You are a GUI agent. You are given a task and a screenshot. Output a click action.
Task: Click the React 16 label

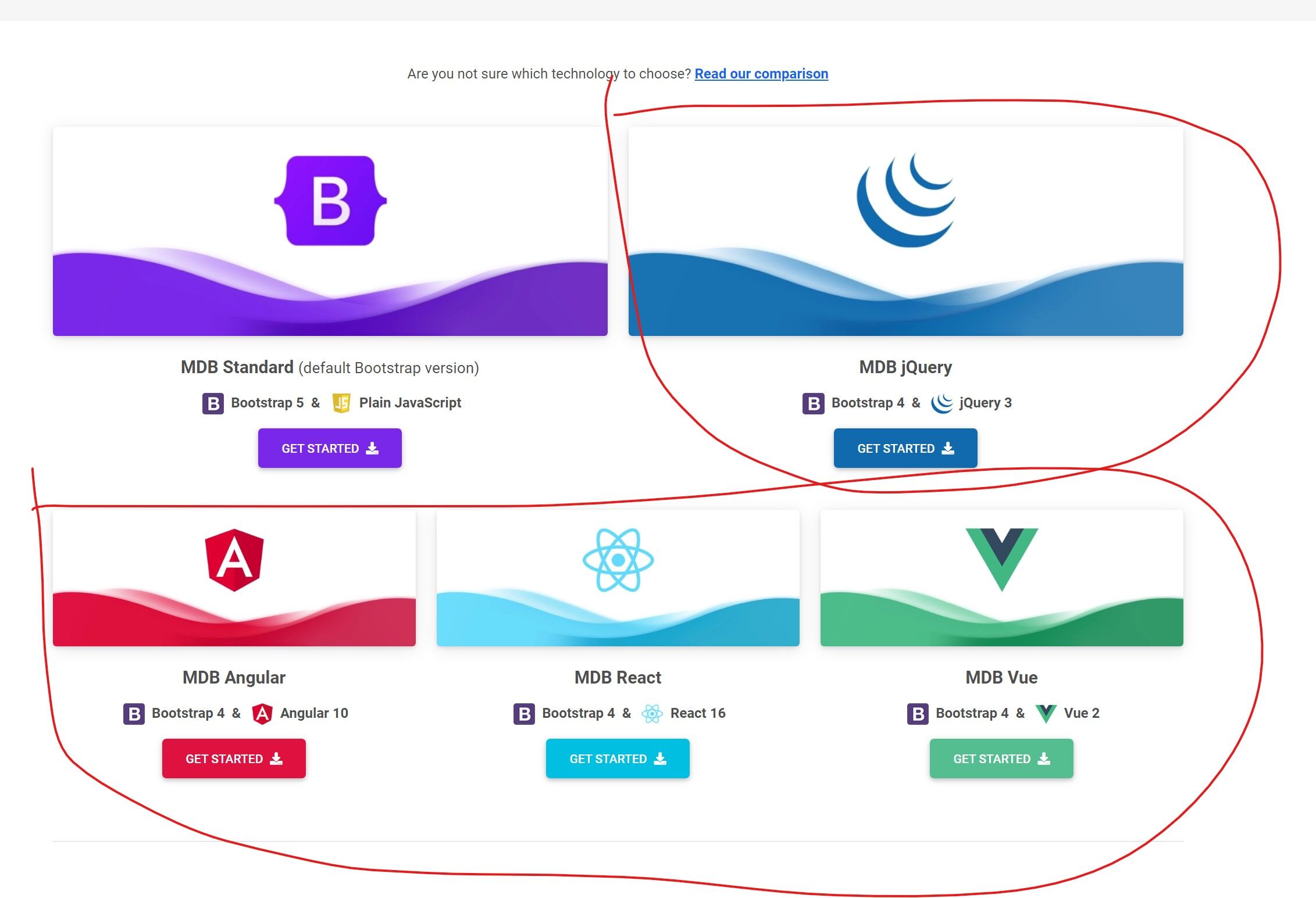click(698, 713)
